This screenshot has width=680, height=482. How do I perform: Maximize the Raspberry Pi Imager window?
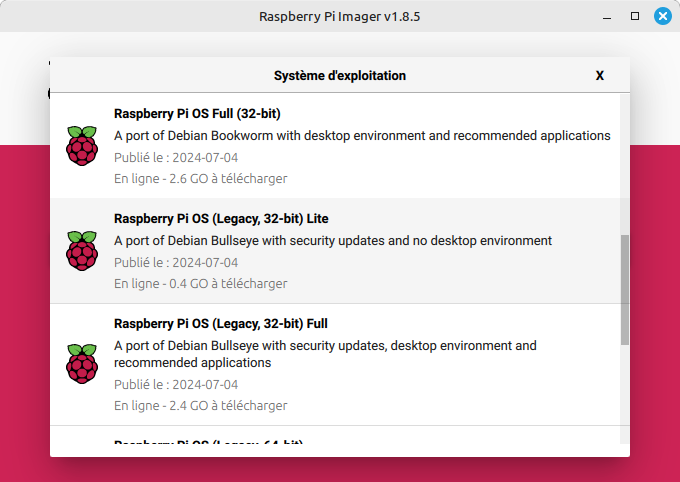coord(635,16)
